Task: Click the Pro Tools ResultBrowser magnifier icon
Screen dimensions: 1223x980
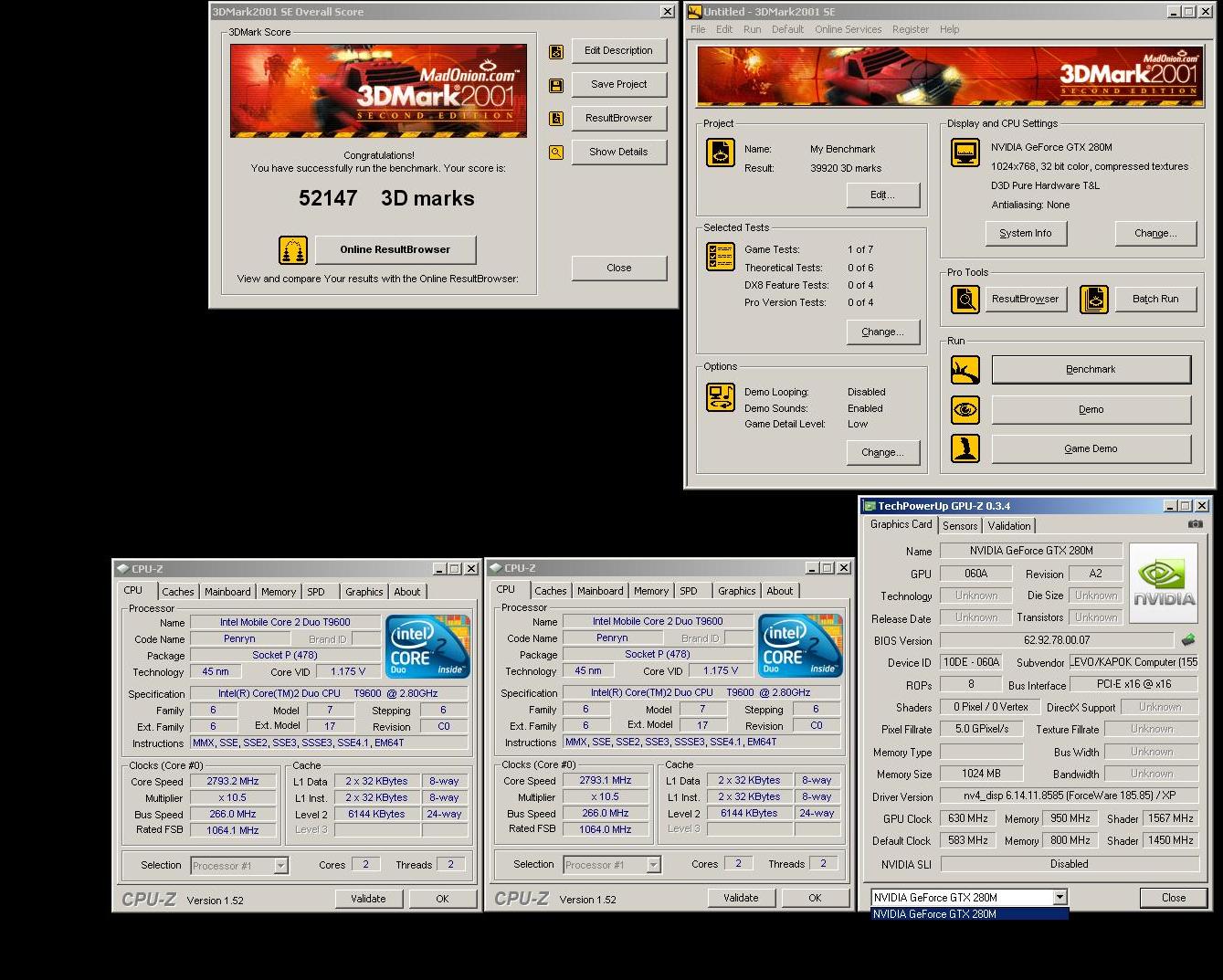Action: 965,299
